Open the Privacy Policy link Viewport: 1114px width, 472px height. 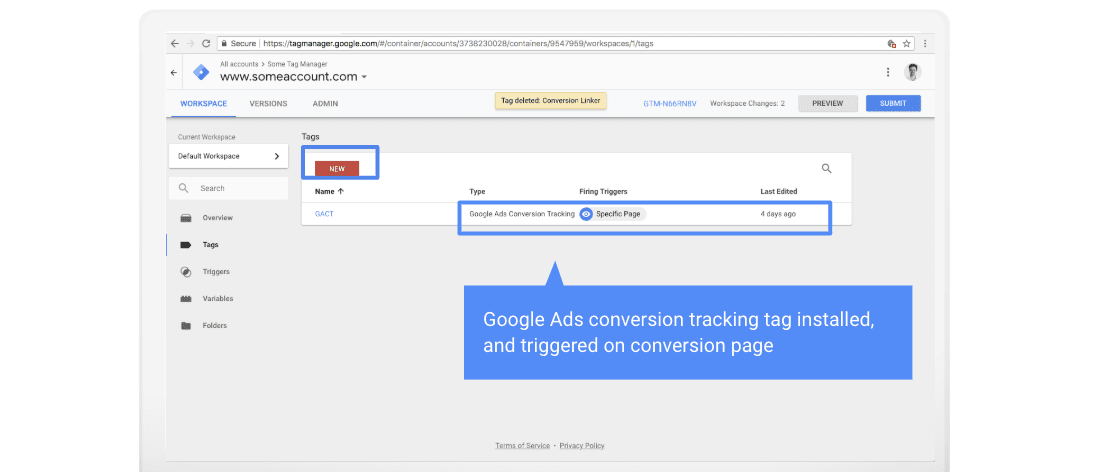[x=582, y=446]
